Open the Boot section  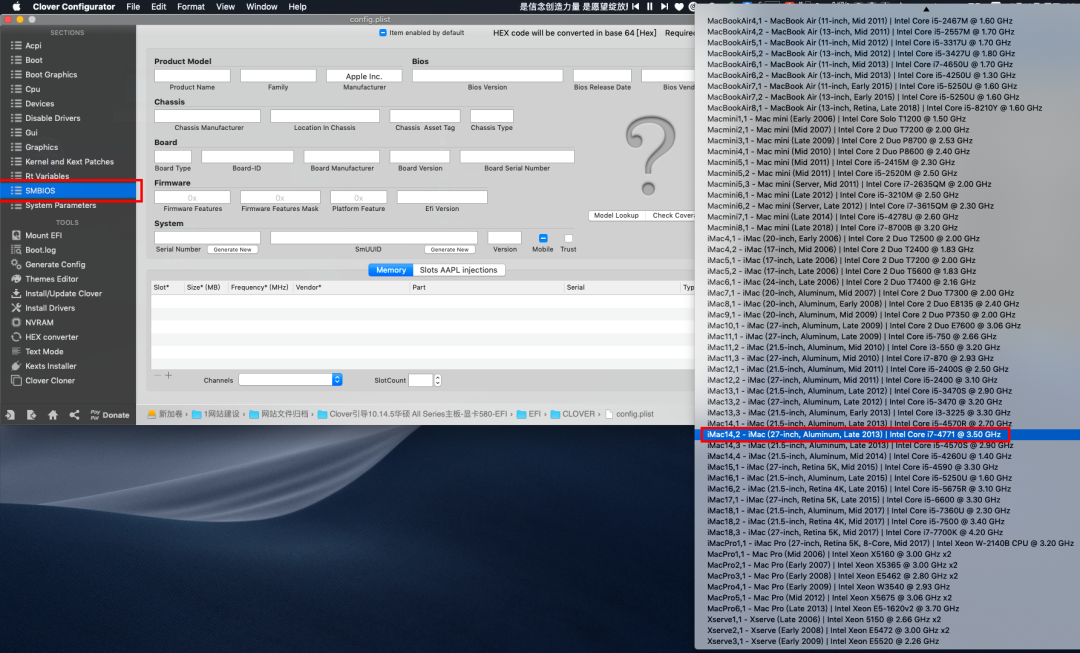coord(34,60)
